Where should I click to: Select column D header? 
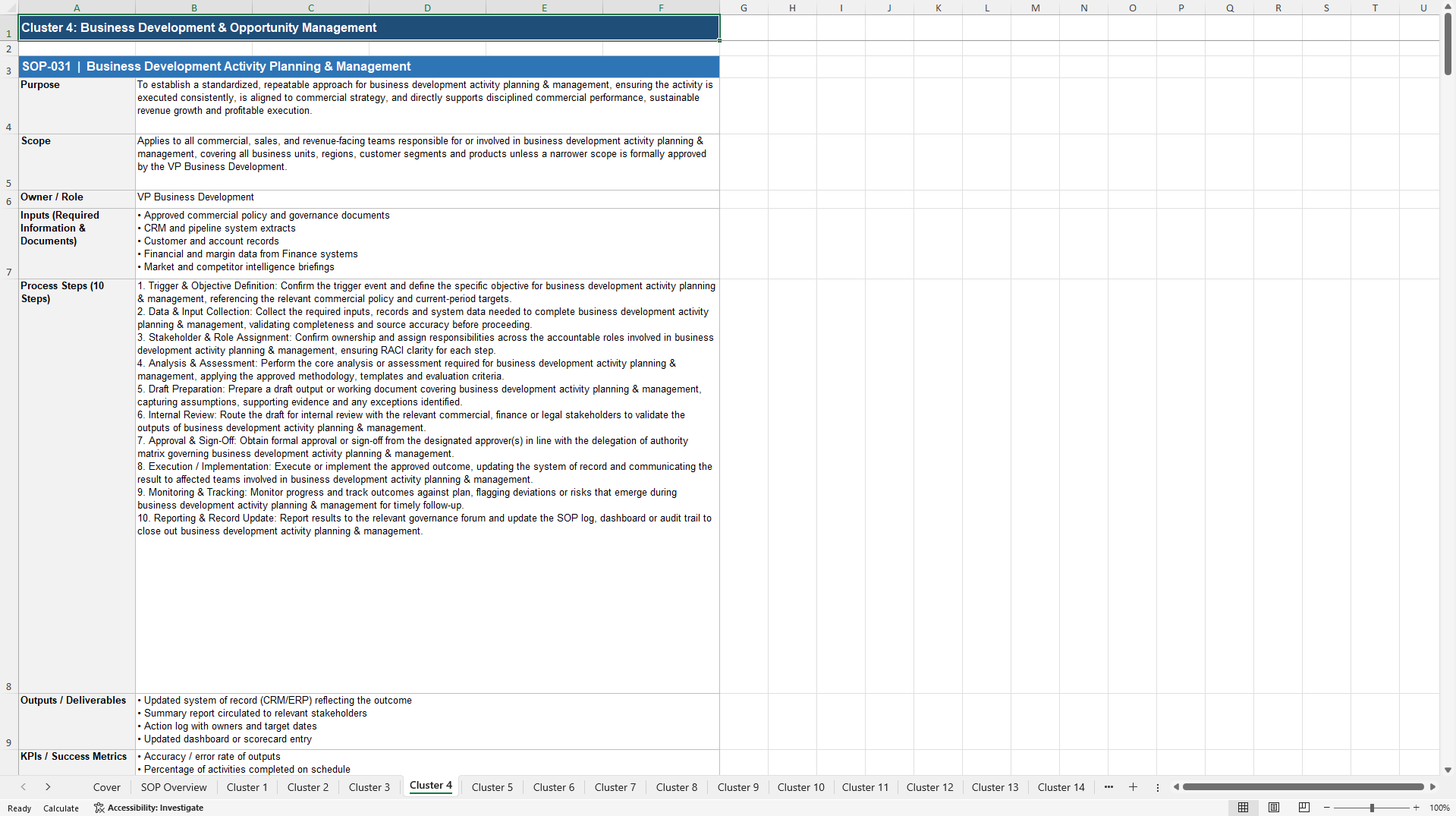(427, 8)
